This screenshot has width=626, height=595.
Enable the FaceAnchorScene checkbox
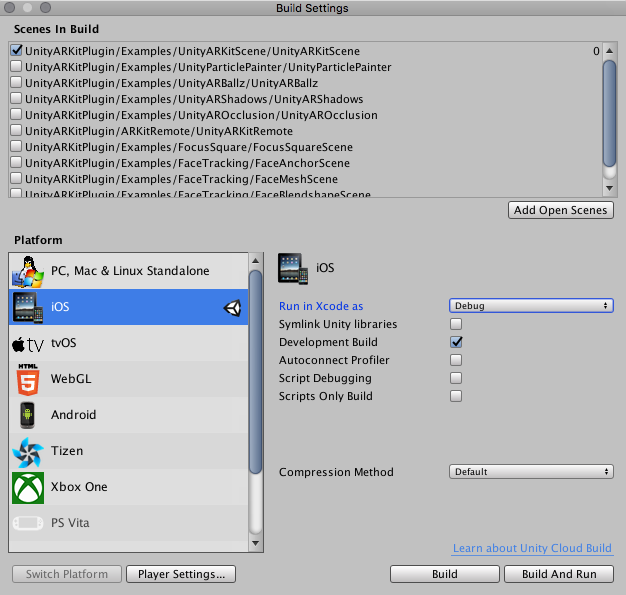16,162
